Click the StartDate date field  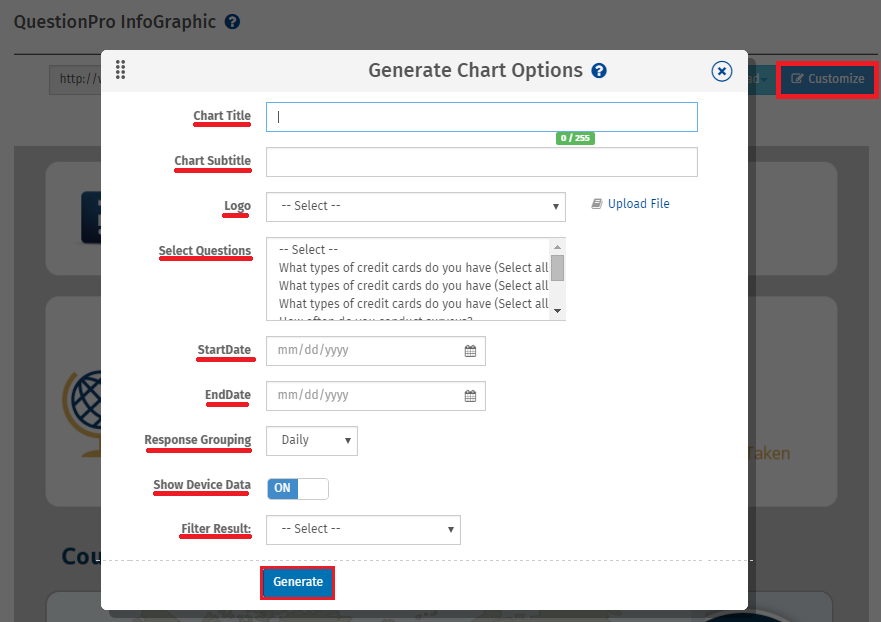click(375, 351)
